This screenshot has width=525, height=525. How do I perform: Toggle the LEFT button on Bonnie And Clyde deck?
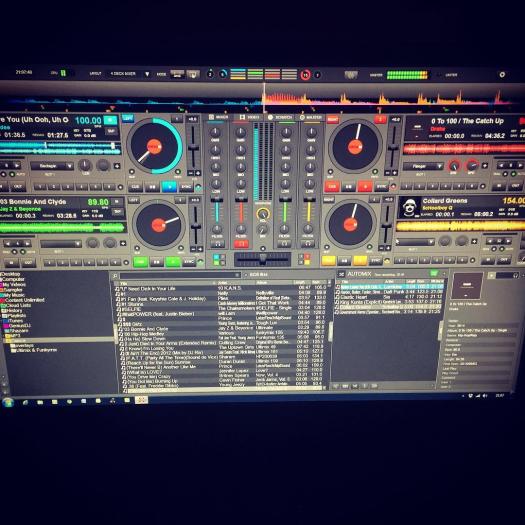(133, 200)
